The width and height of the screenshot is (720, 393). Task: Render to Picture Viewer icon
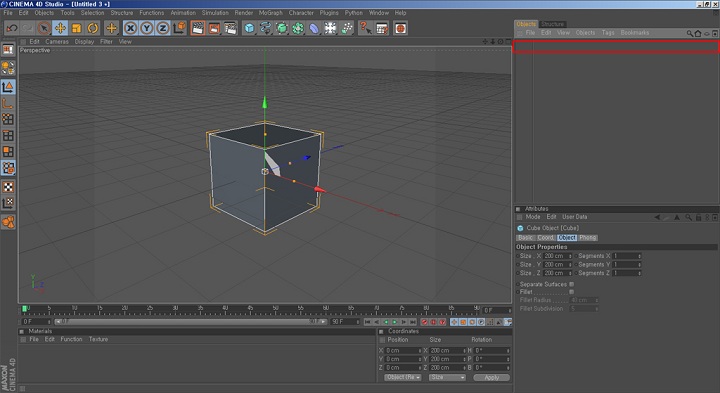pyautogui.click(x=214, y=28)
